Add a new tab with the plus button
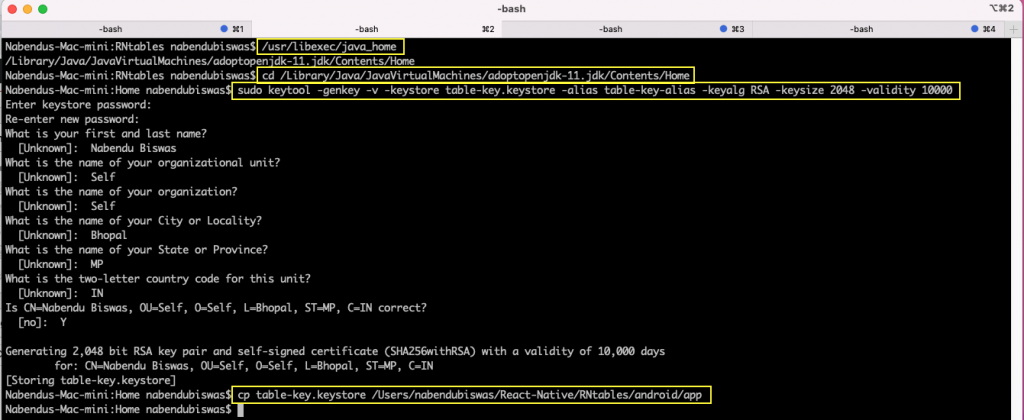1024x420 pixels. (1013, 30)
